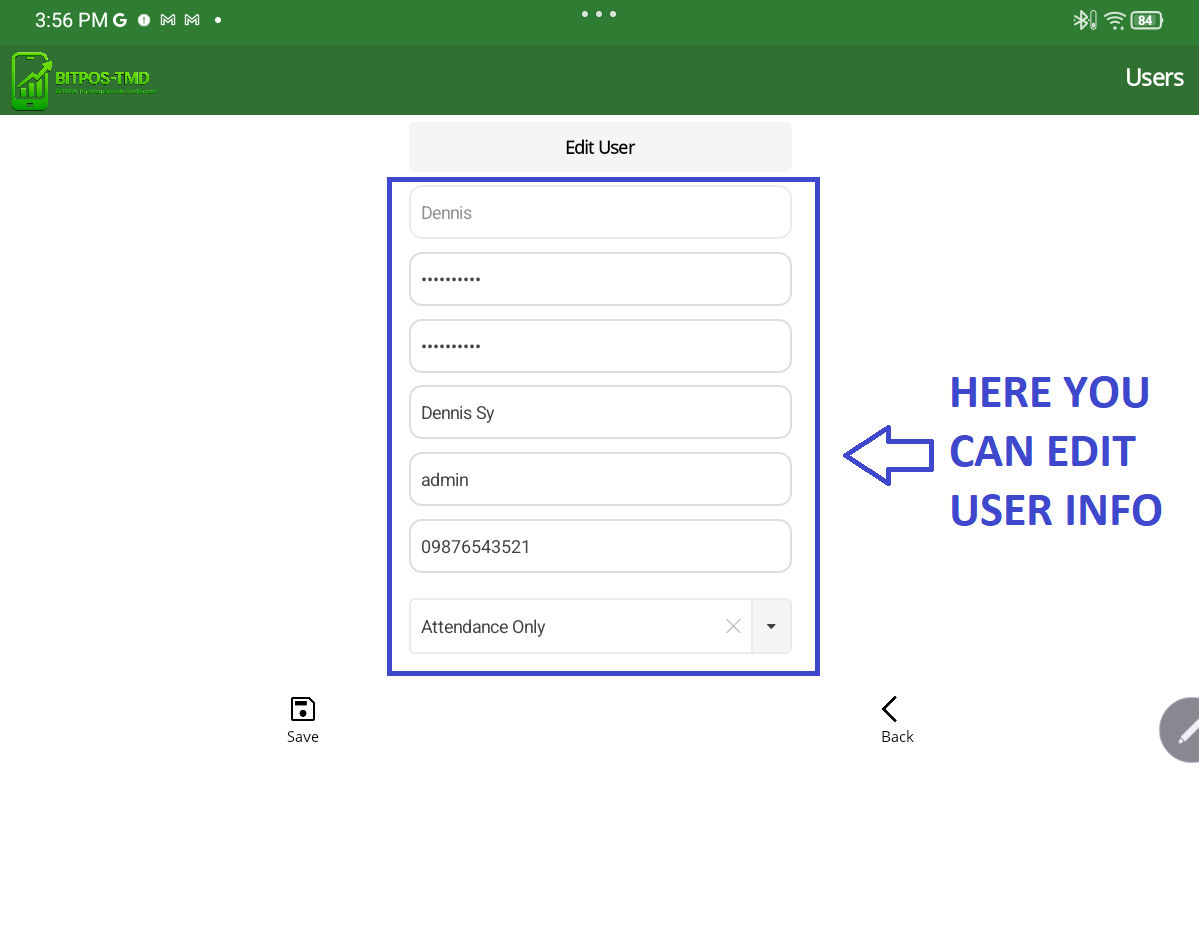Tap the Wi-Fi signal icon
The image size is (1199, 941).
click(1115, 20)
